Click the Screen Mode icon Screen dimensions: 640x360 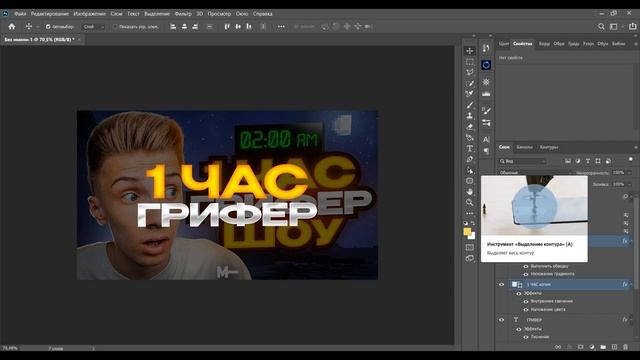tap(470, 258)
